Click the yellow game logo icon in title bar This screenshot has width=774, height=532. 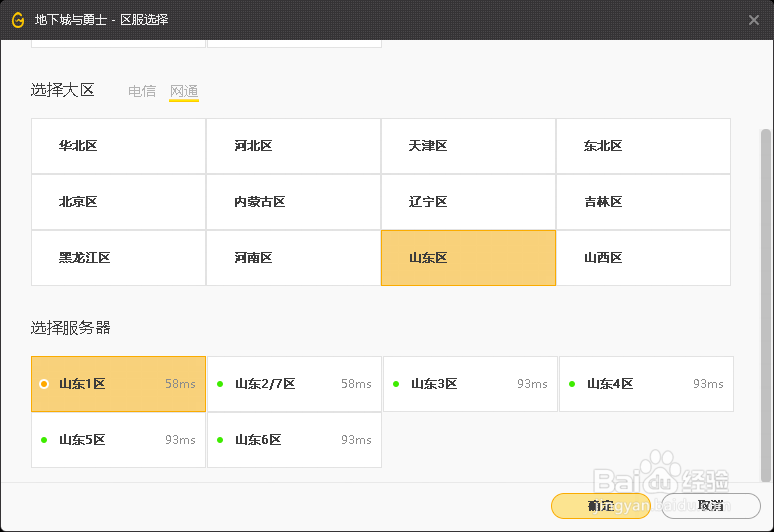17,20
